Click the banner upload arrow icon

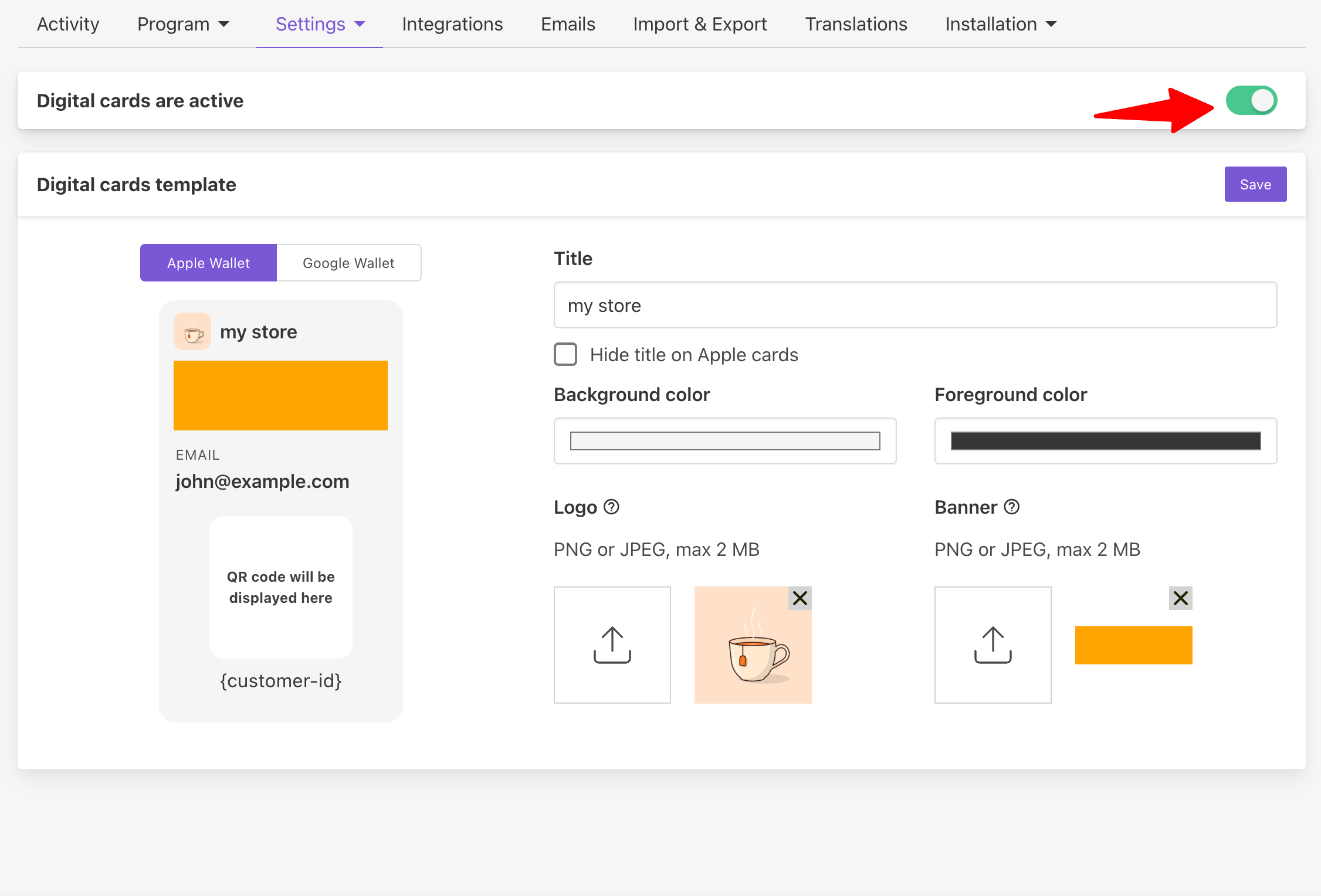(993, 644)
